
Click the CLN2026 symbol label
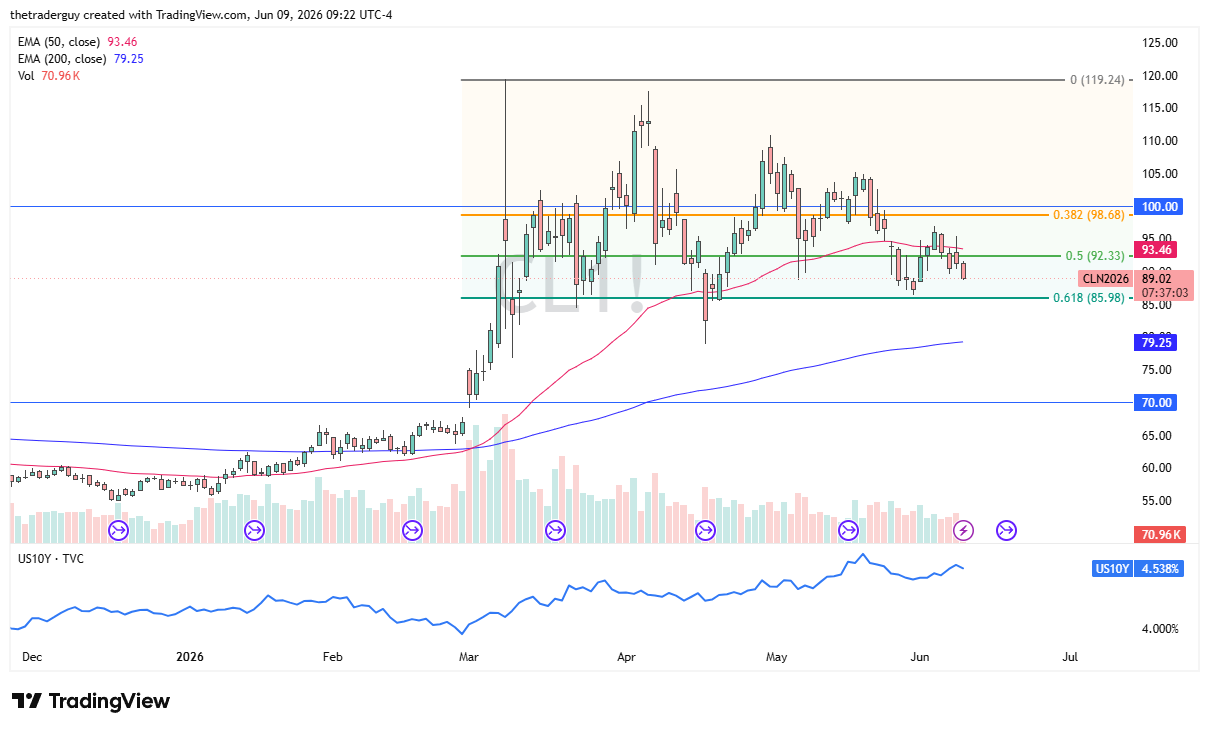pyautogui.click(x=1106, y=279)
